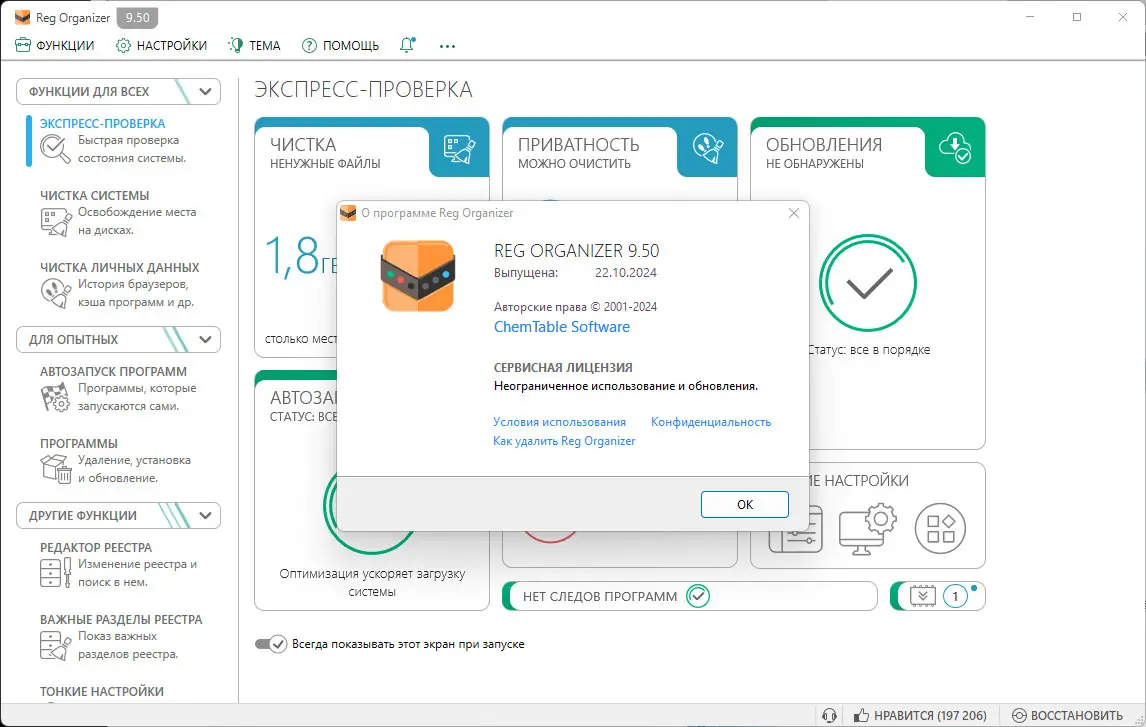
Task: Click the Оптимизация ускоряет загрузку системы text
Action: click(x=372, y=582)
